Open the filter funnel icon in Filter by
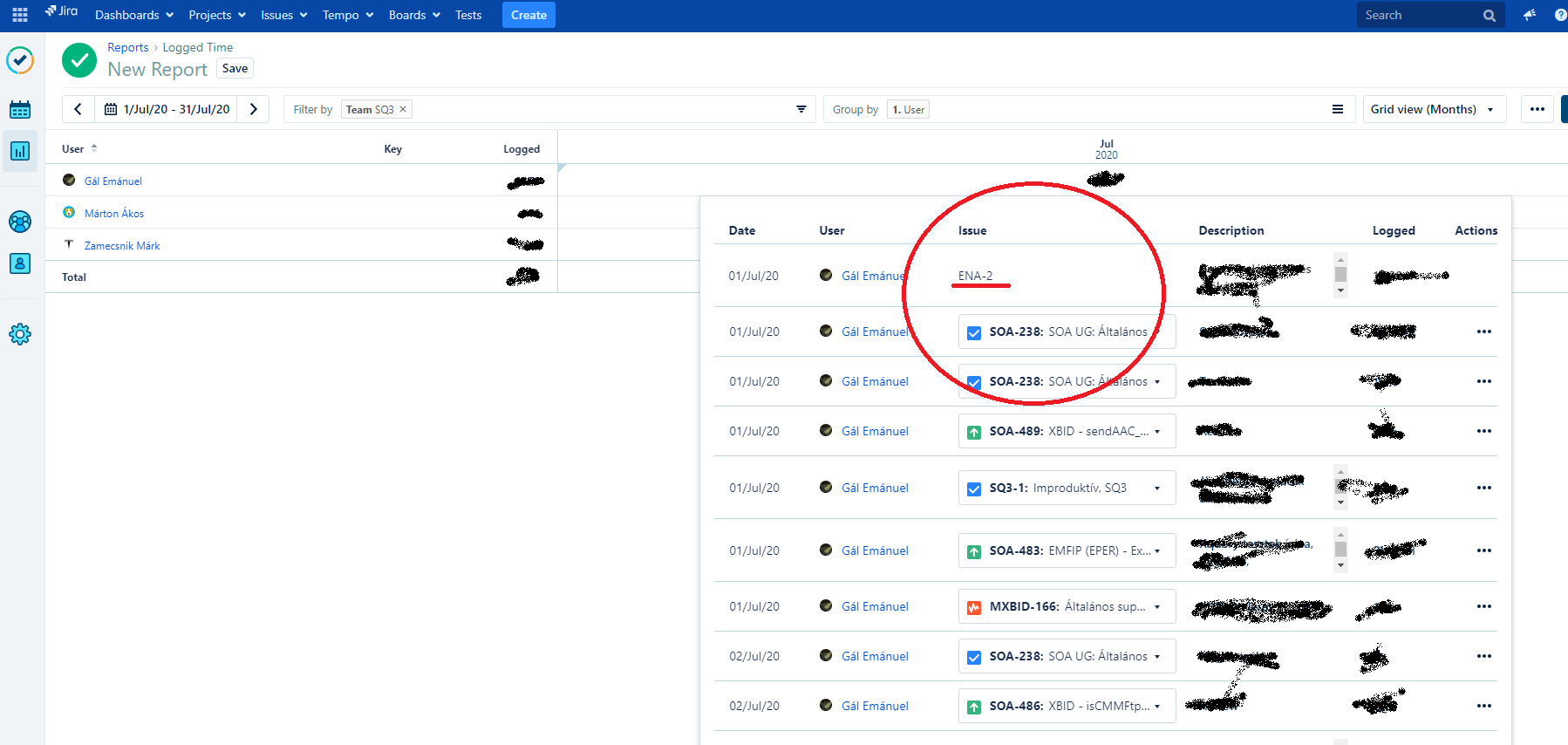The height and width of the screenshot is (745, 1568). click(x=801, y=109)
